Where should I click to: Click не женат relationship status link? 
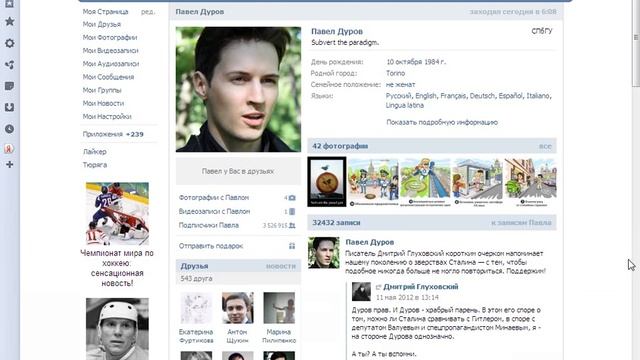click(400, 84)
